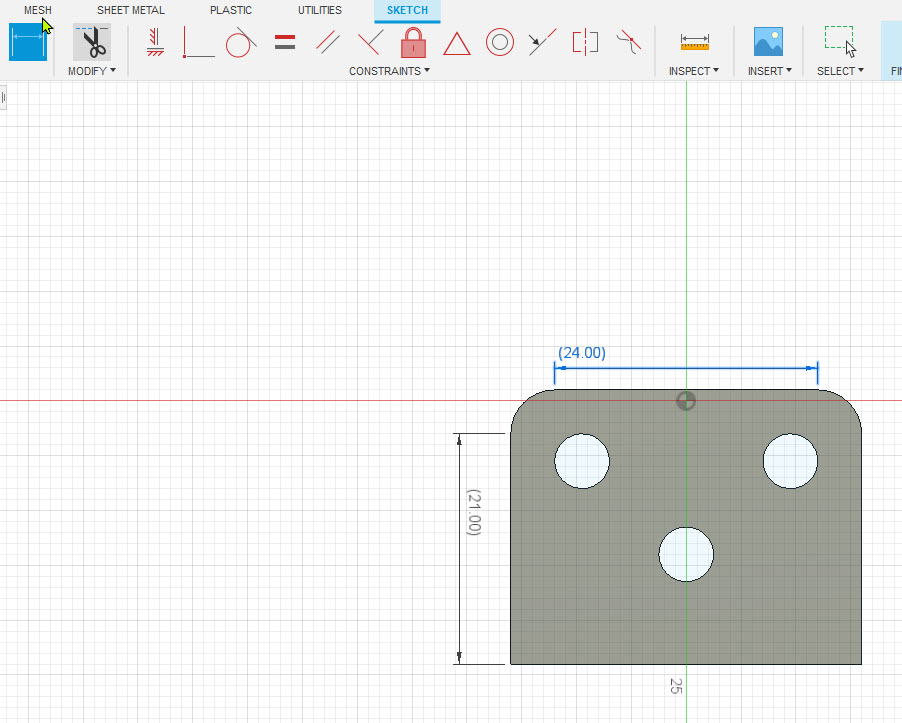902x723 pixels.
Task: Apply the Tangent constraint
Action: (240, 42)
